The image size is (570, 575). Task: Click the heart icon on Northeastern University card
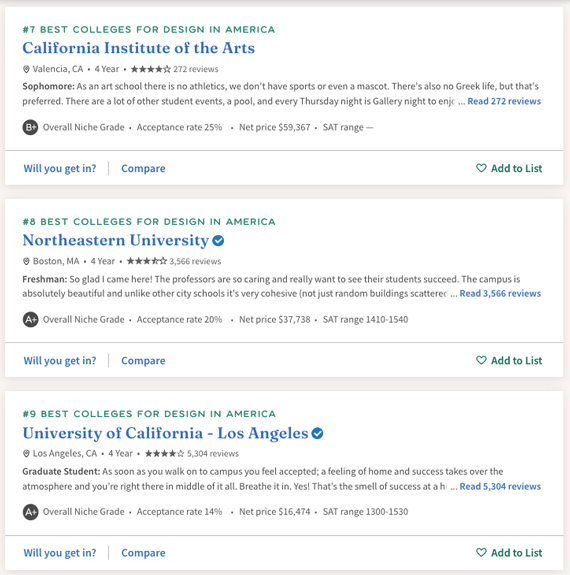[x=481, y=360]
